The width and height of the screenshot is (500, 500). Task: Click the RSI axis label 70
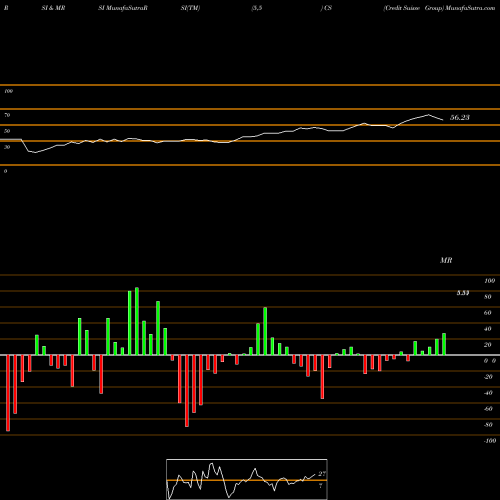click(7, 115)
